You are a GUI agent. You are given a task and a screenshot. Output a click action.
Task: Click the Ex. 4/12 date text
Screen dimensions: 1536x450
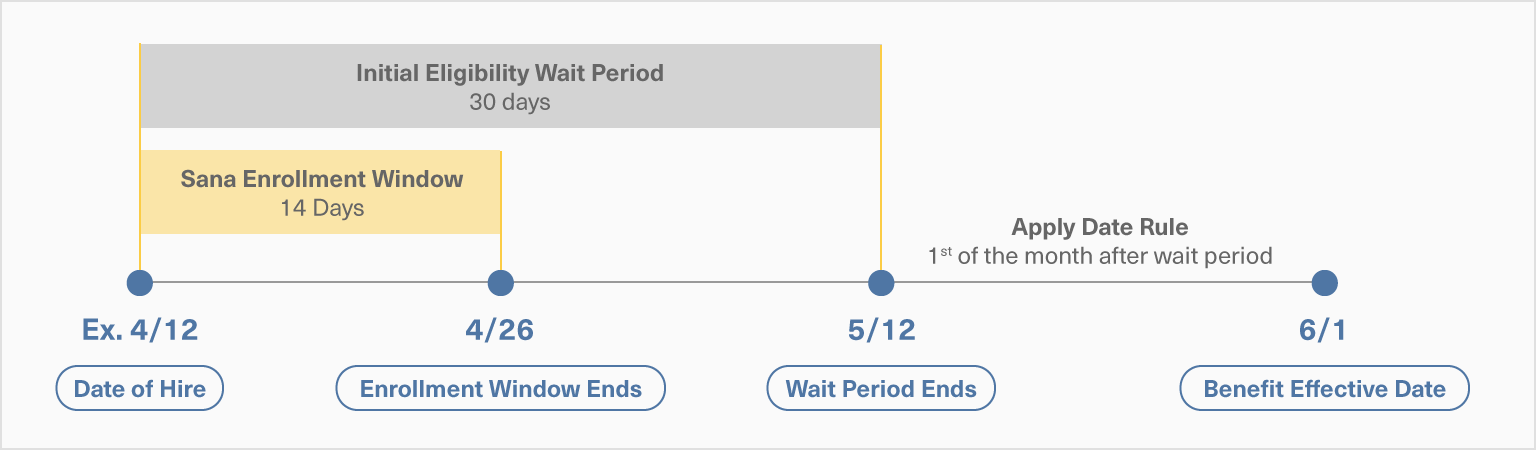click(140, 331)
